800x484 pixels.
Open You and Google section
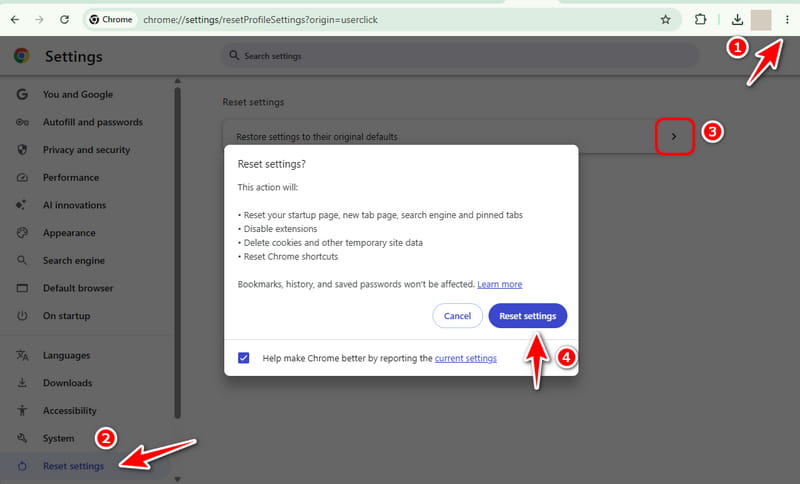[x=78, y=94]
